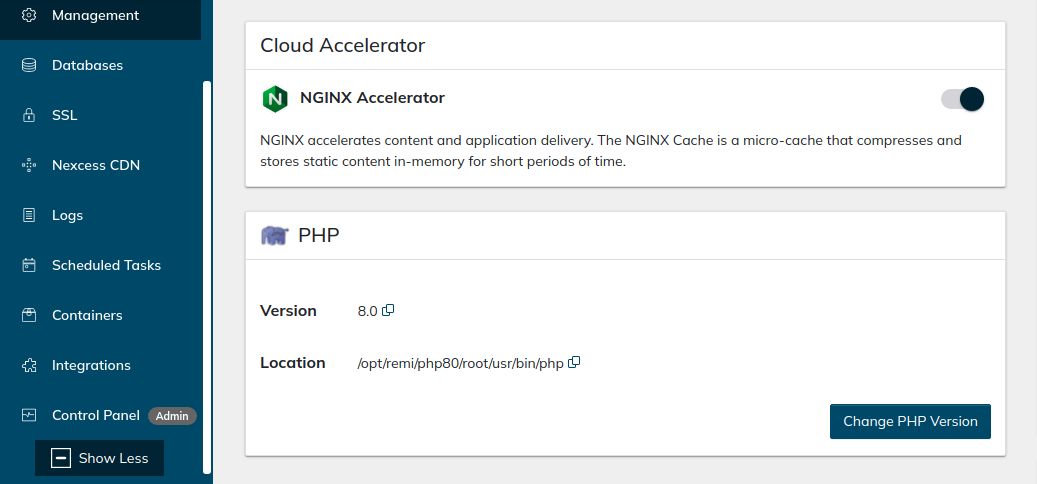Click the Change PHP Version button
The image size is (1037, 484).
910,421
